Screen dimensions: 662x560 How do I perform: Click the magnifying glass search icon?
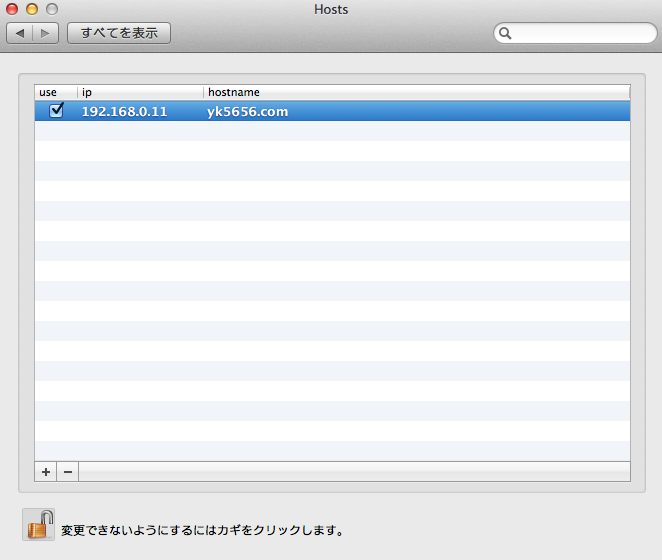click(505, 33)
